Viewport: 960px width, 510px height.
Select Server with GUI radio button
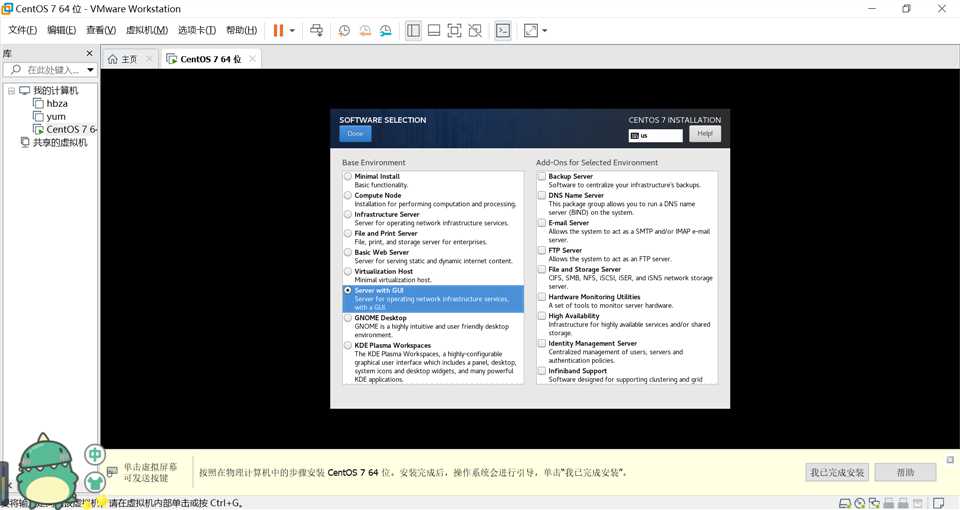coord(348,290)
